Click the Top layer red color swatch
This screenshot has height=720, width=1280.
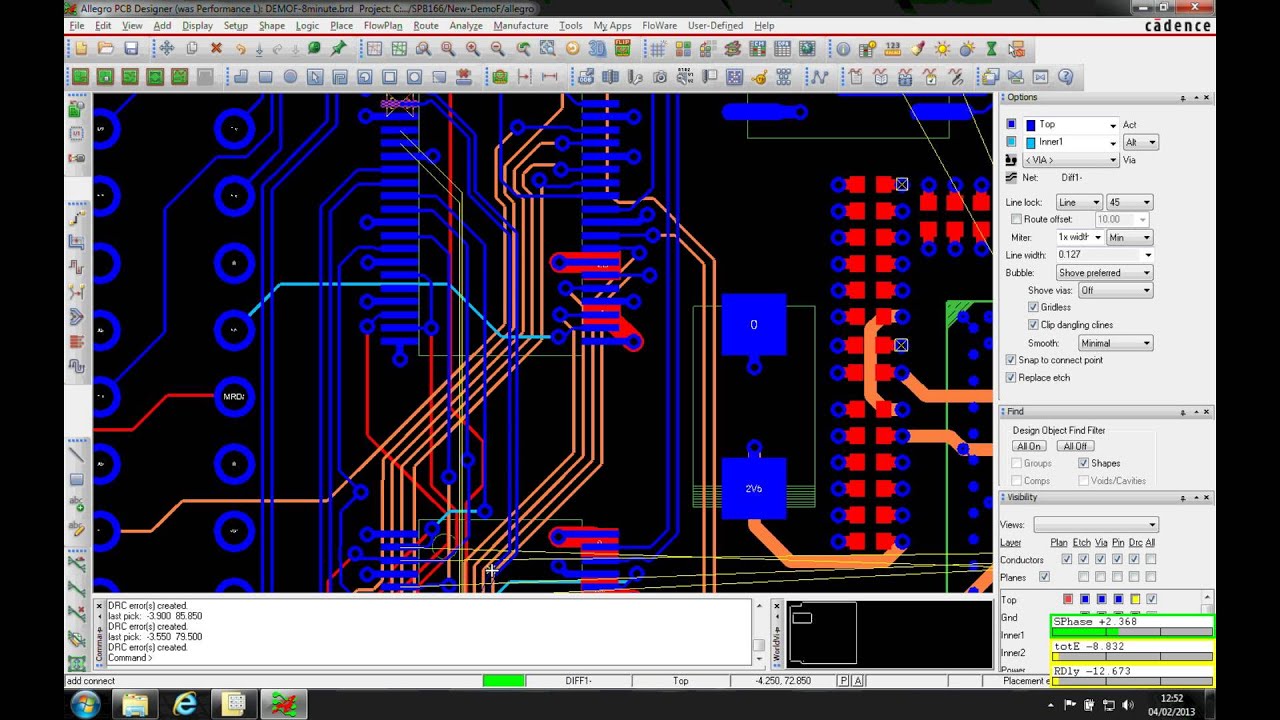1068,599
